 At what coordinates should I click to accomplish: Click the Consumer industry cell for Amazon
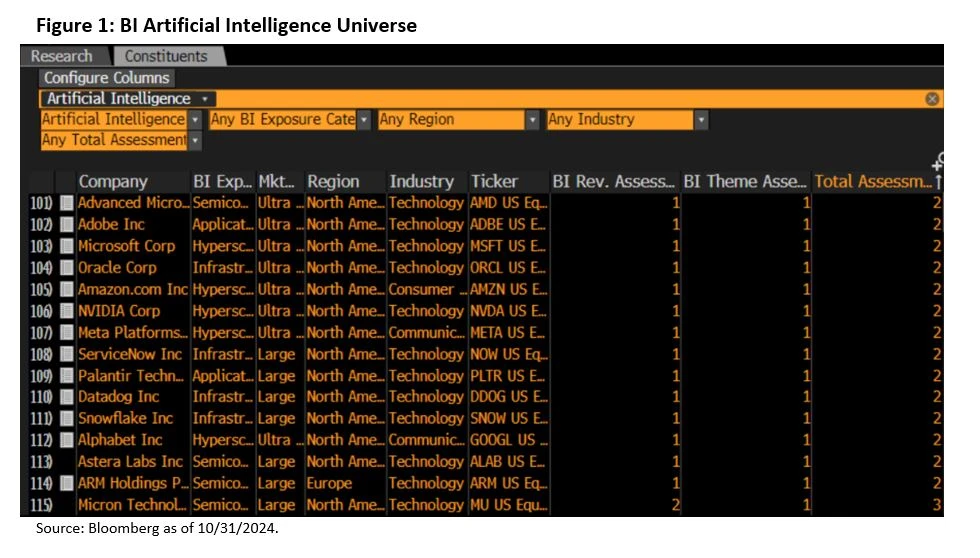pyautogui.click(x=428, y=289)
